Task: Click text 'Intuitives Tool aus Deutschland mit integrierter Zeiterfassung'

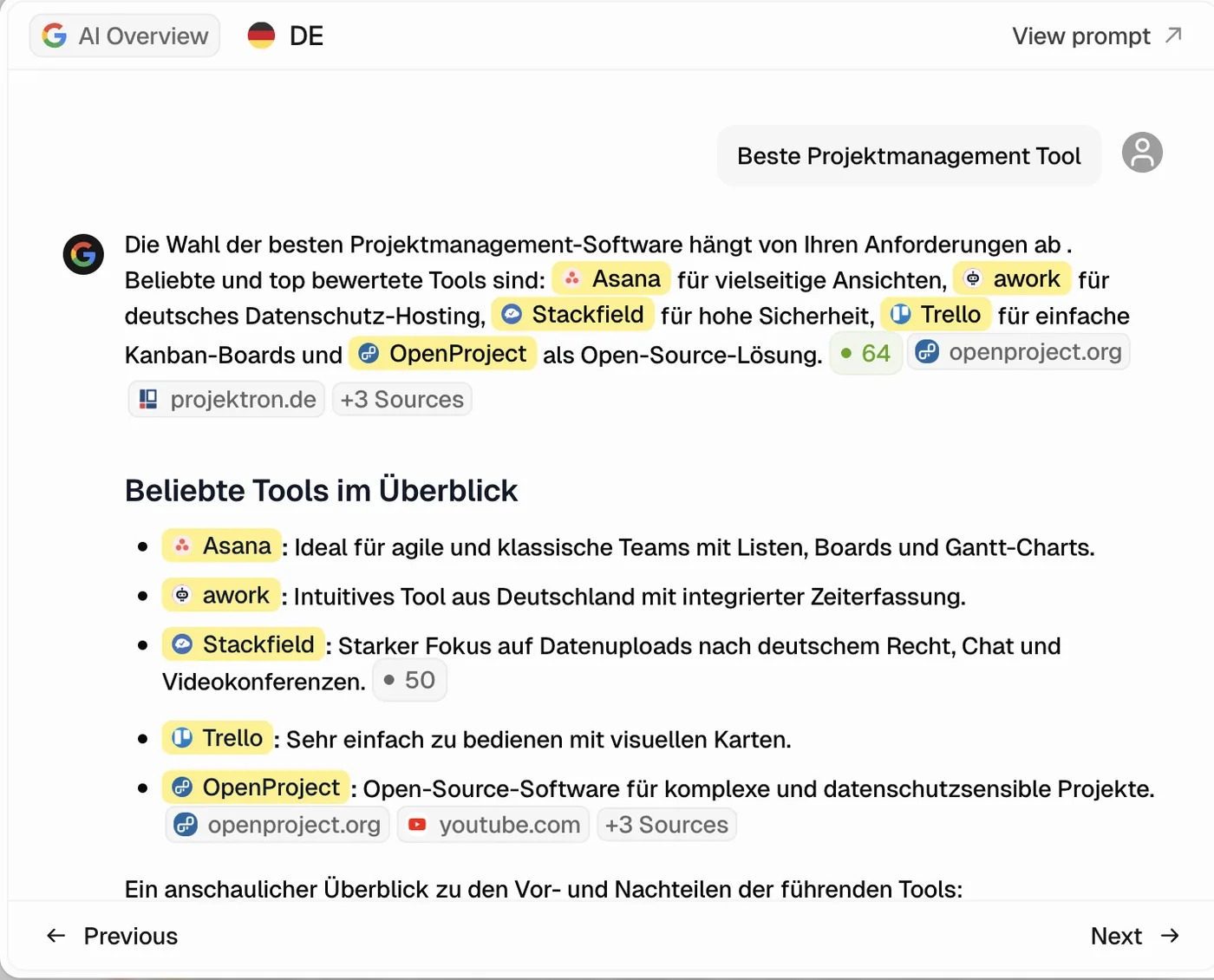Action: [629, 598]
